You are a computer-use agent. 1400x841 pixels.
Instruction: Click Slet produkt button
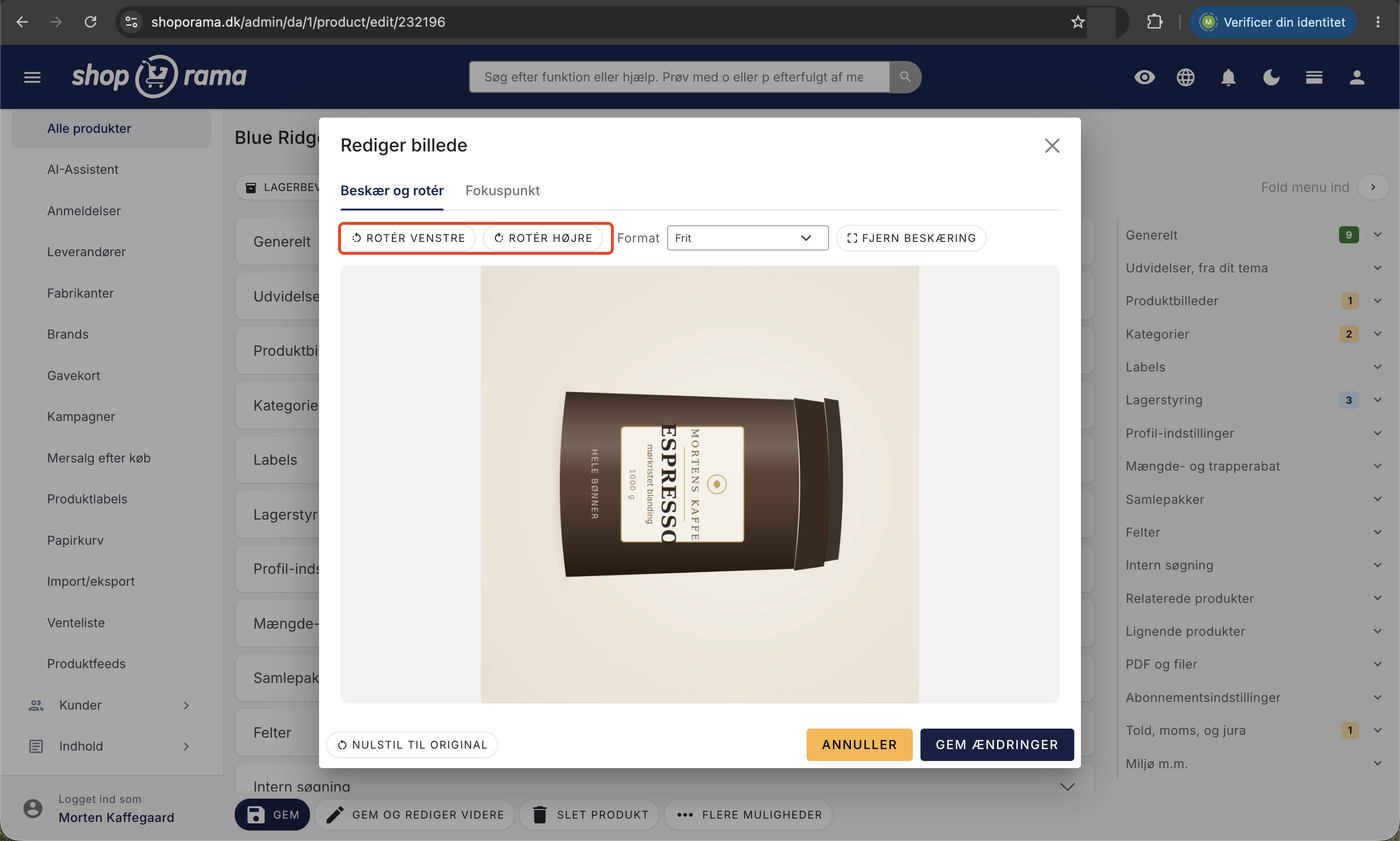point(589,814)
